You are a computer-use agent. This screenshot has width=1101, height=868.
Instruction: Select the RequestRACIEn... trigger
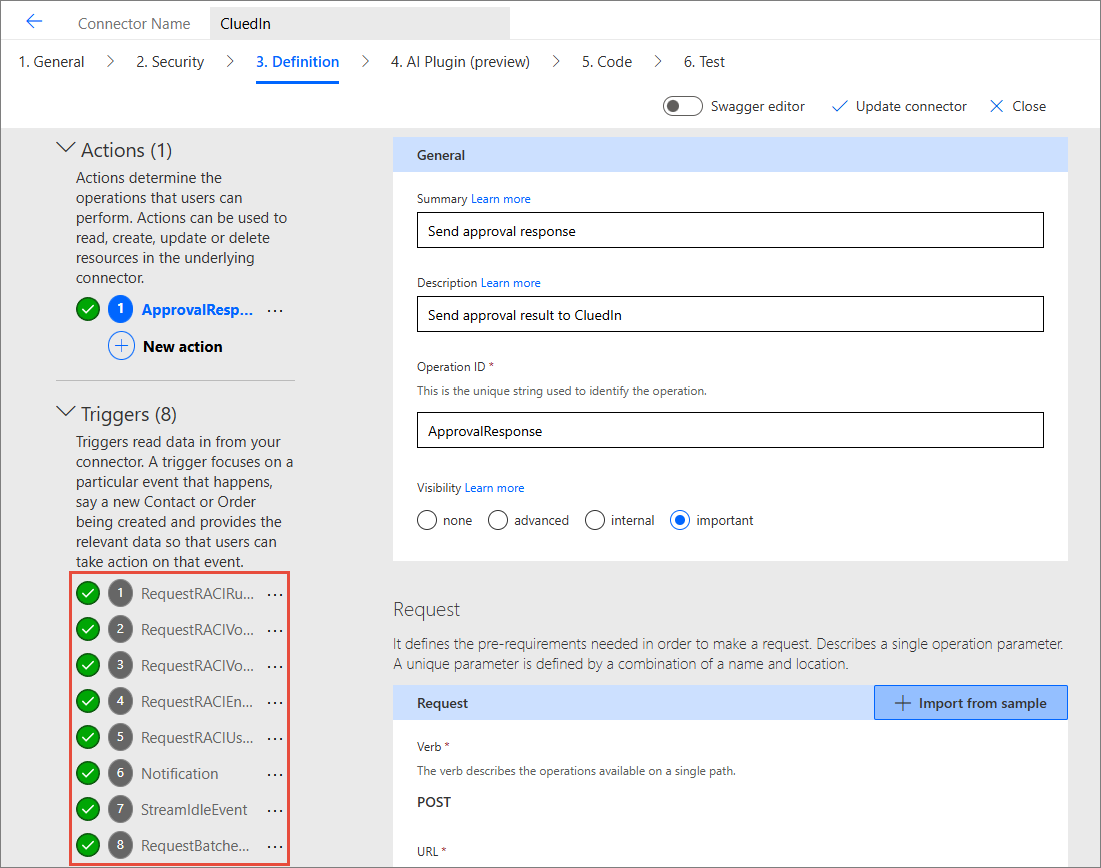point(197,702)
